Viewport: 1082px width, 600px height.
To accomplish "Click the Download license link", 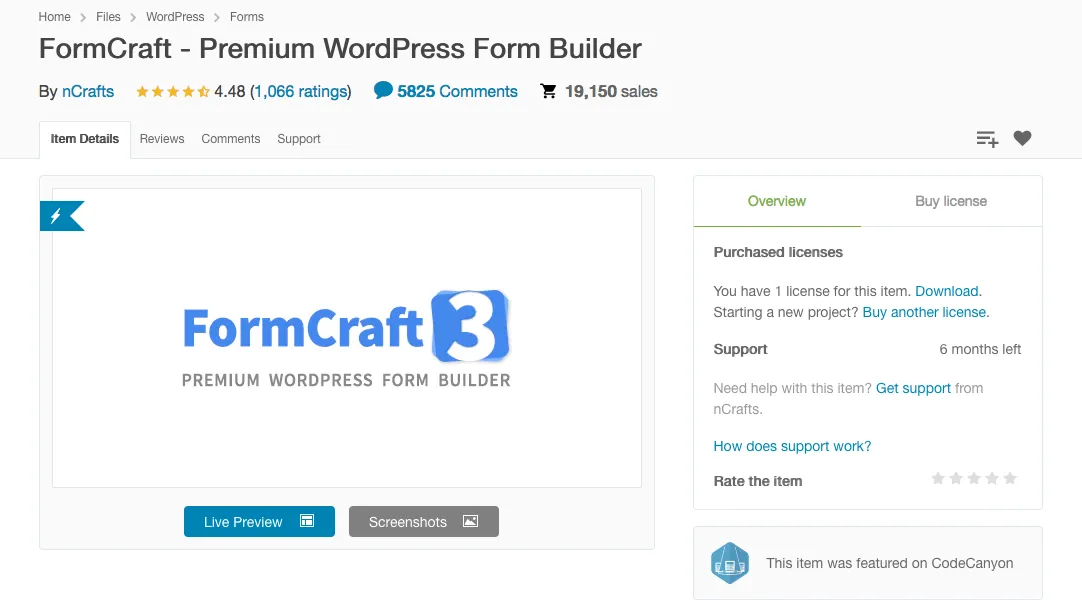I will tap(947, 291).
